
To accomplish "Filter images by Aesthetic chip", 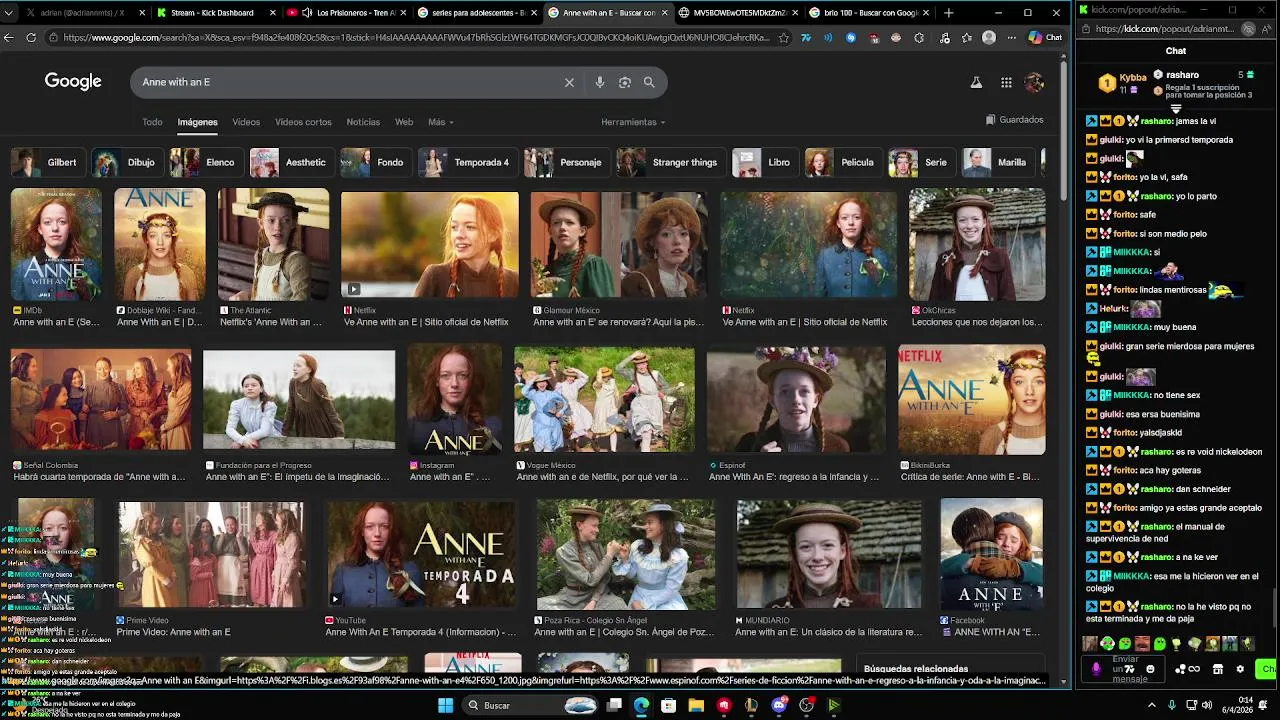I will click(x=291, y=162).
